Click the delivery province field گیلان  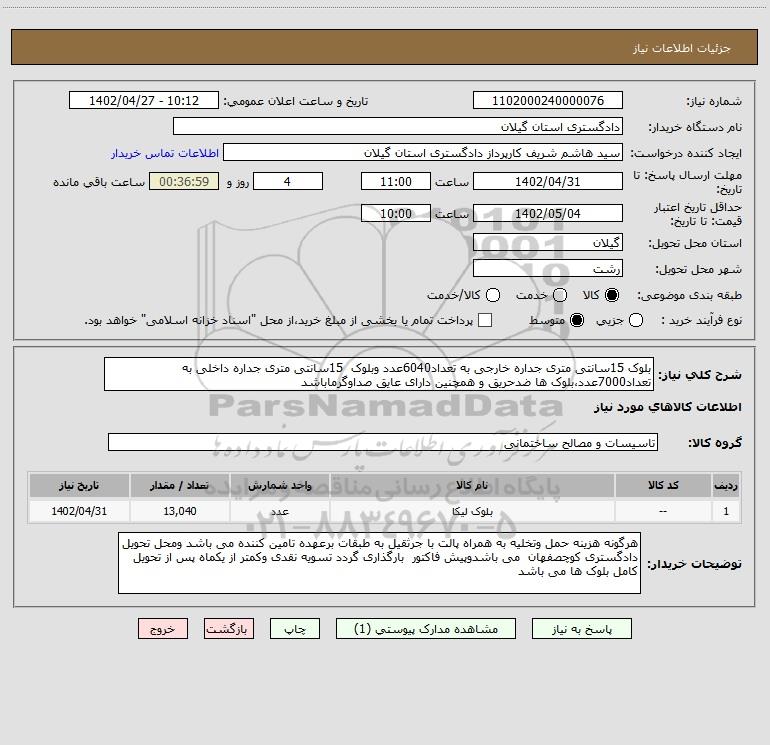coord(548,243)
